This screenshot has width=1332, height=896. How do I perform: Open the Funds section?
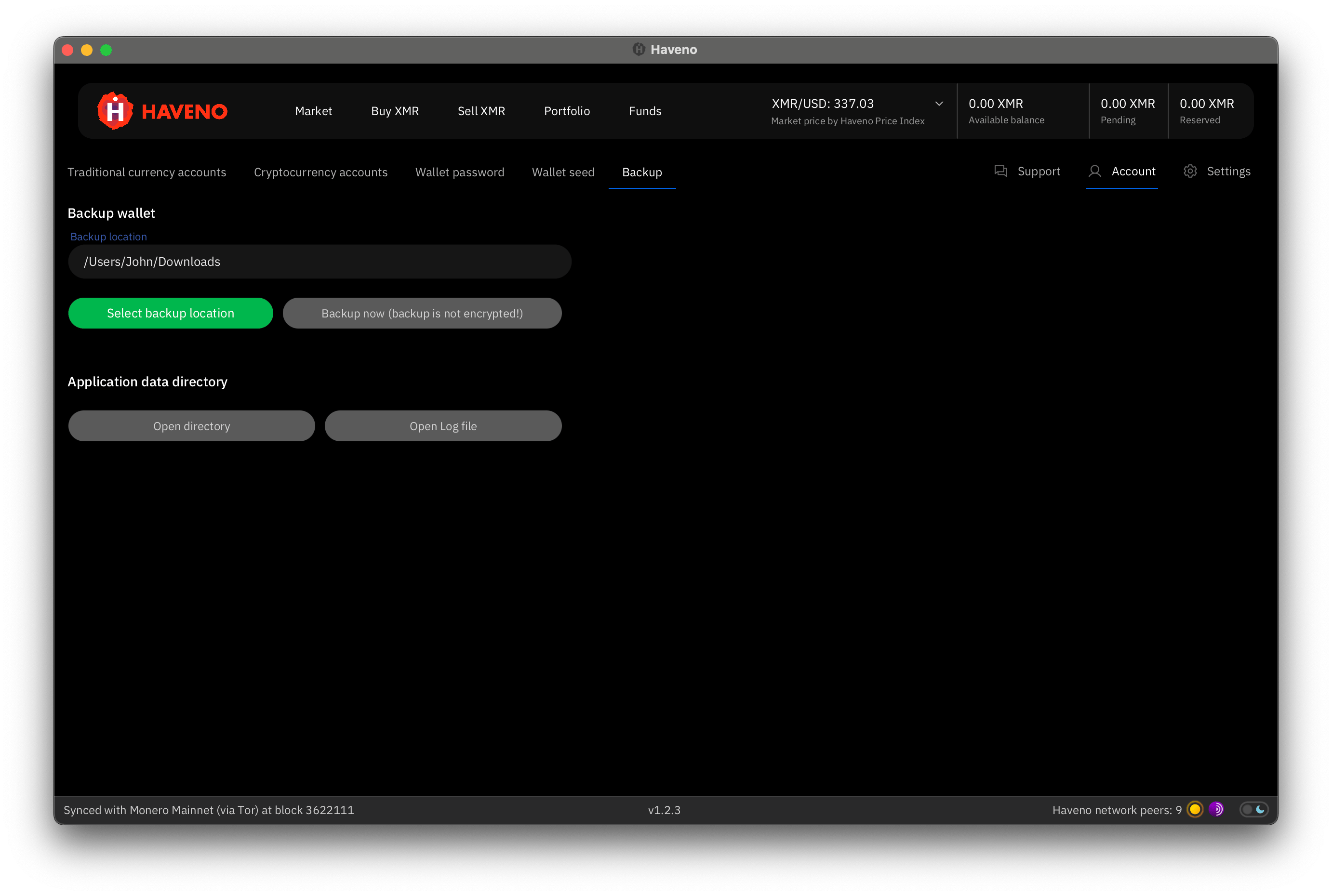[644, 111]
